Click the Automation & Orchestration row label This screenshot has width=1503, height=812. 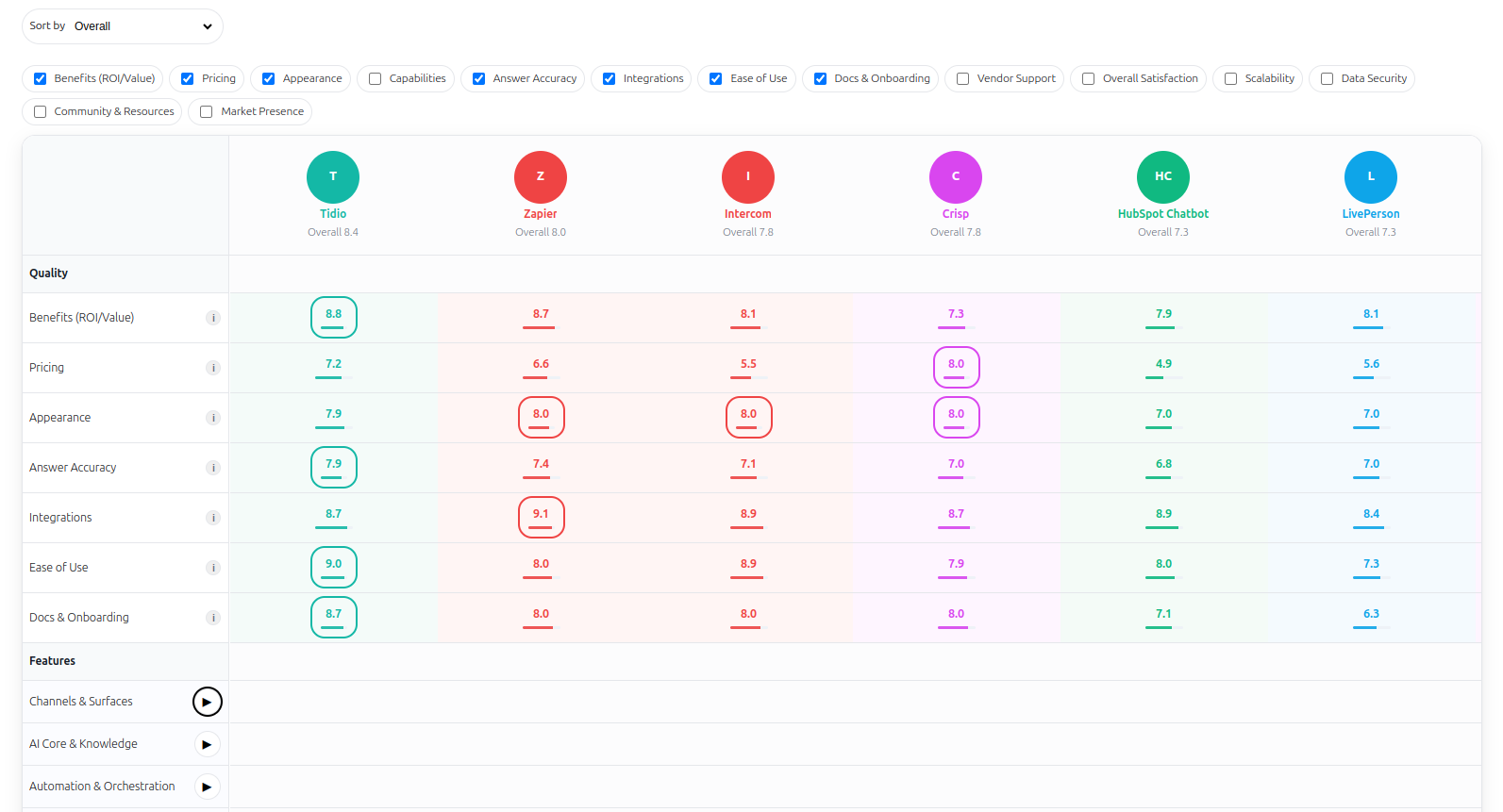tap(102, 787)
